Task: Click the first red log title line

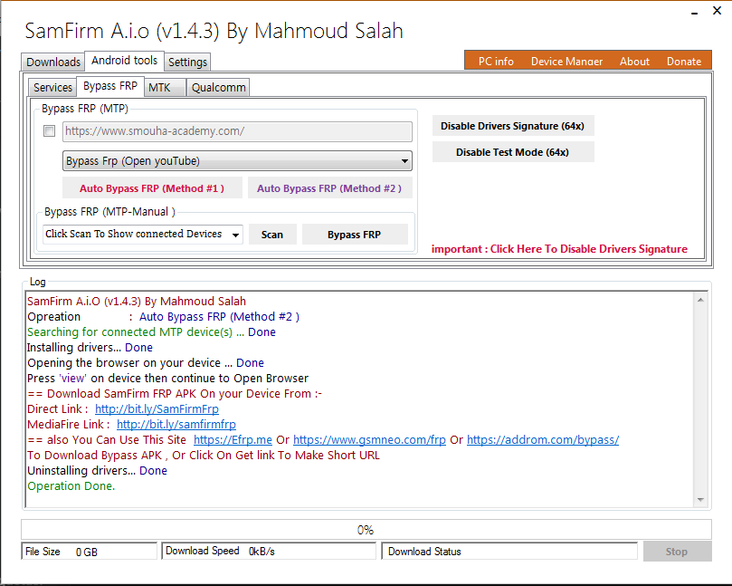Action: [x=136, y=301]
